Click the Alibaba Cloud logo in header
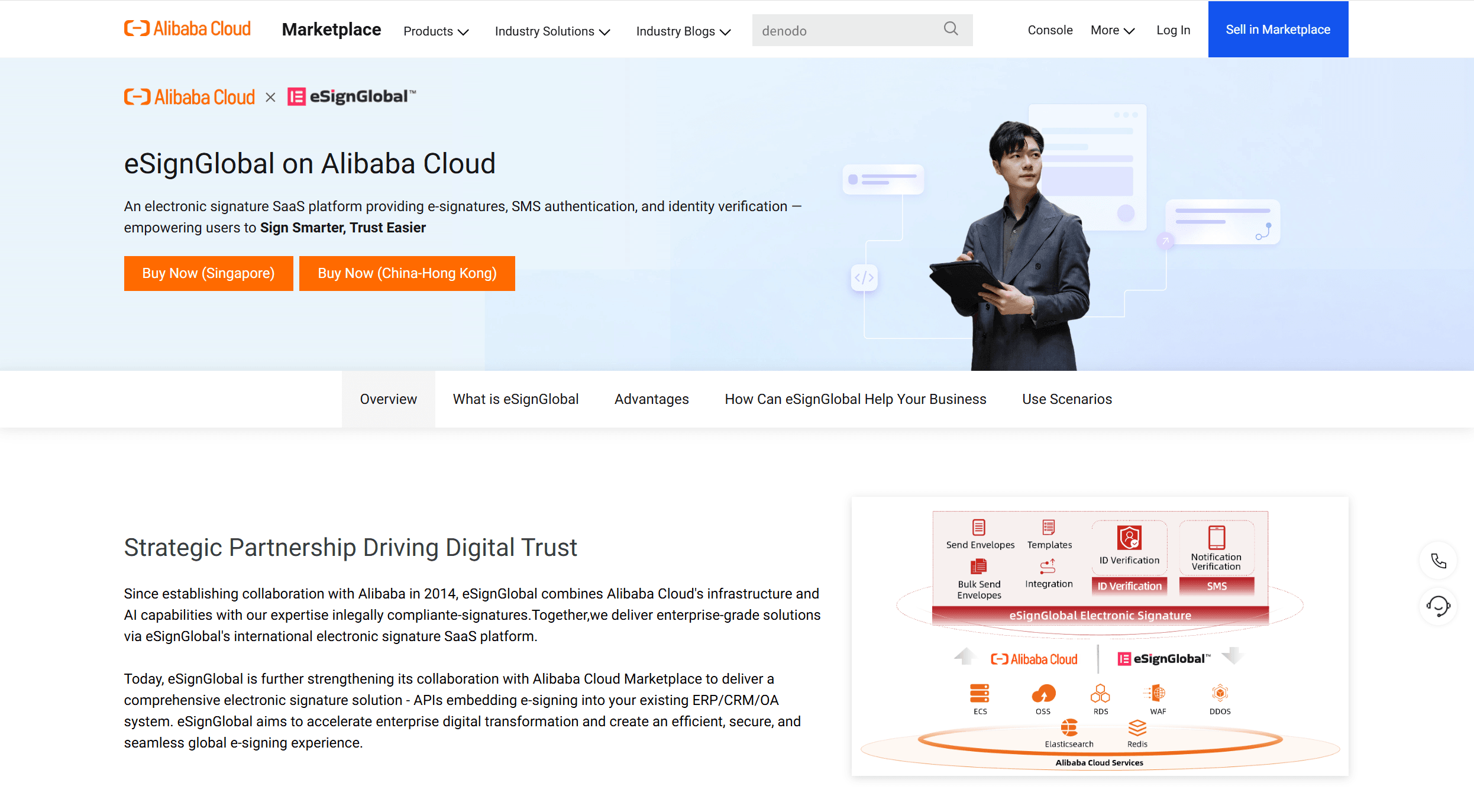 (x=188, y=29)
